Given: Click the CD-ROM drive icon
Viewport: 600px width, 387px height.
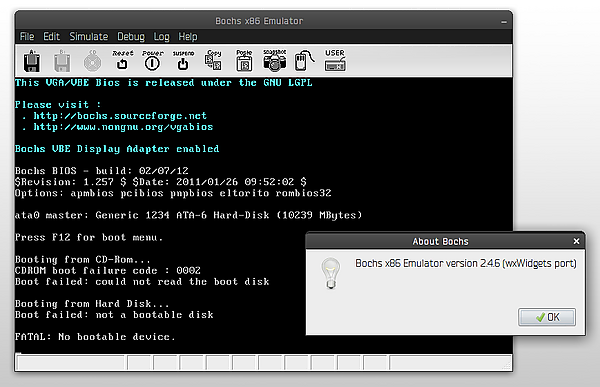Looking at the screenshot, I should [x=93, y=61].
